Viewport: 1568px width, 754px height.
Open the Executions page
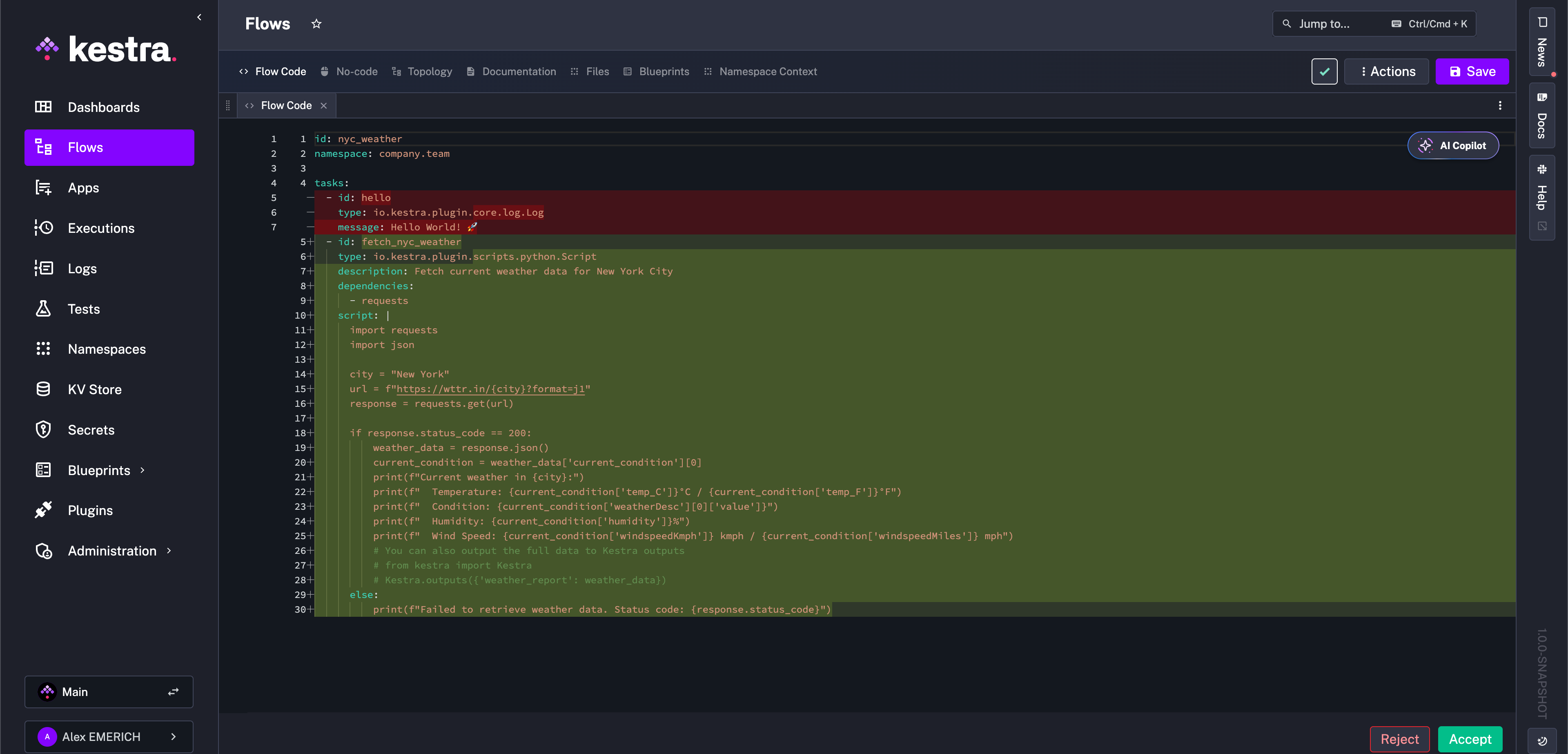click(x=101, y=228)
